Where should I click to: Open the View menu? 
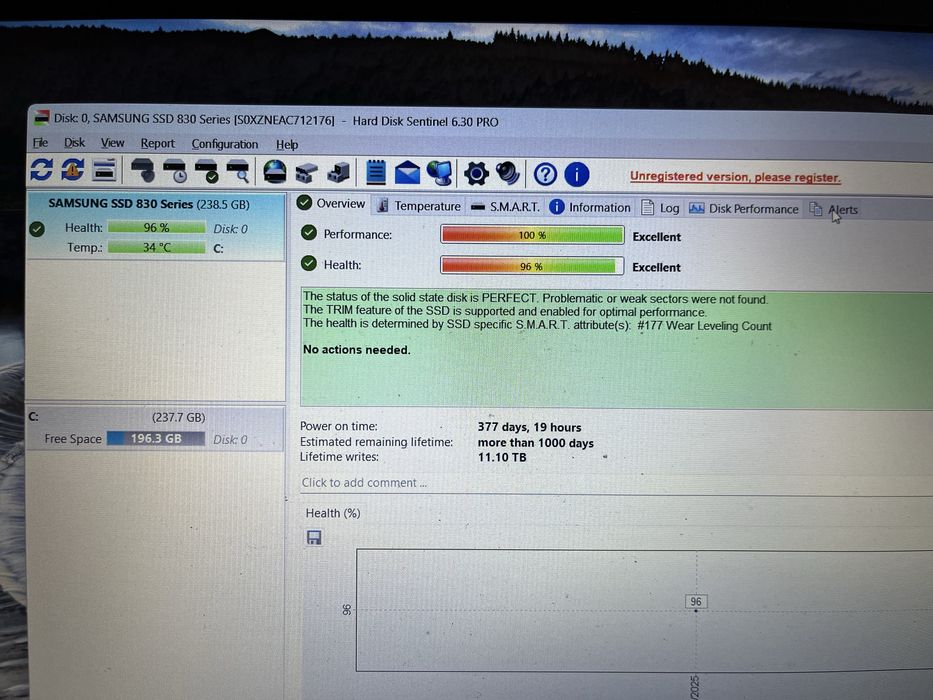(x=112, y=143)
